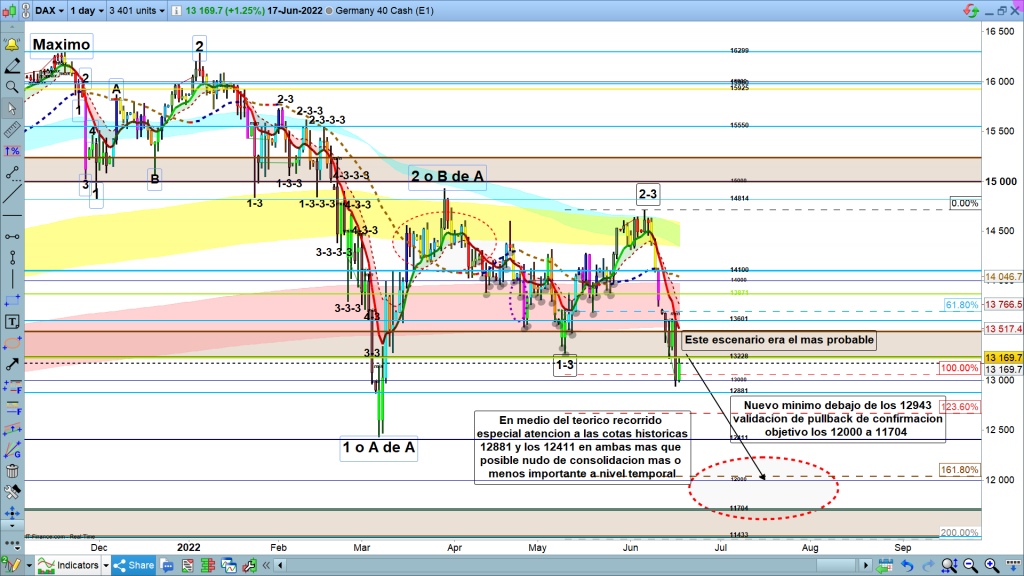This screenshot has height=576, width=1024.
Task: Select the arrow drawing tool
Action: 13,364
